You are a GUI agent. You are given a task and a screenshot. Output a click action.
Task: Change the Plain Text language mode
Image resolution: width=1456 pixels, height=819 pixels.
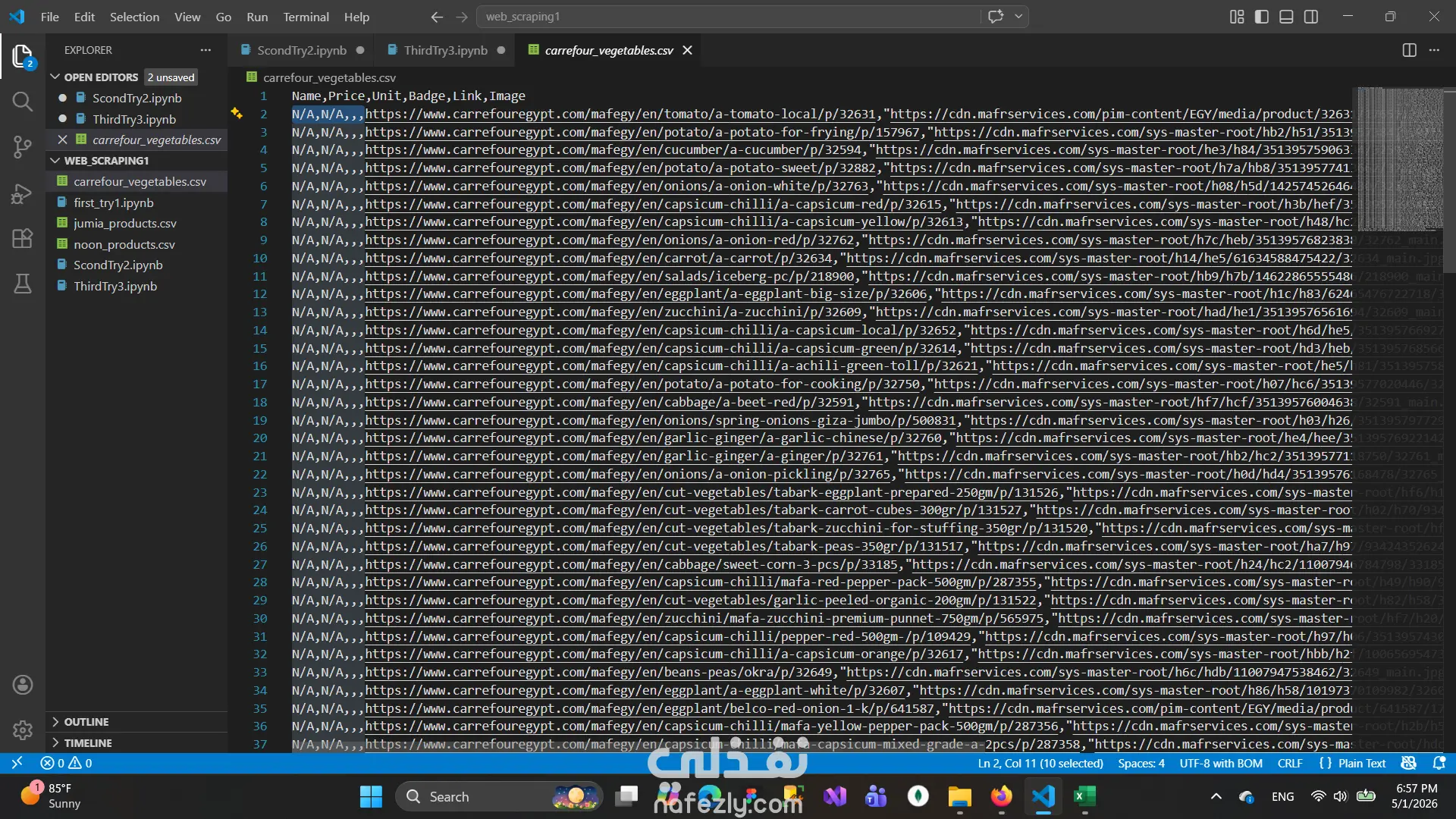tap(1361, 763)
